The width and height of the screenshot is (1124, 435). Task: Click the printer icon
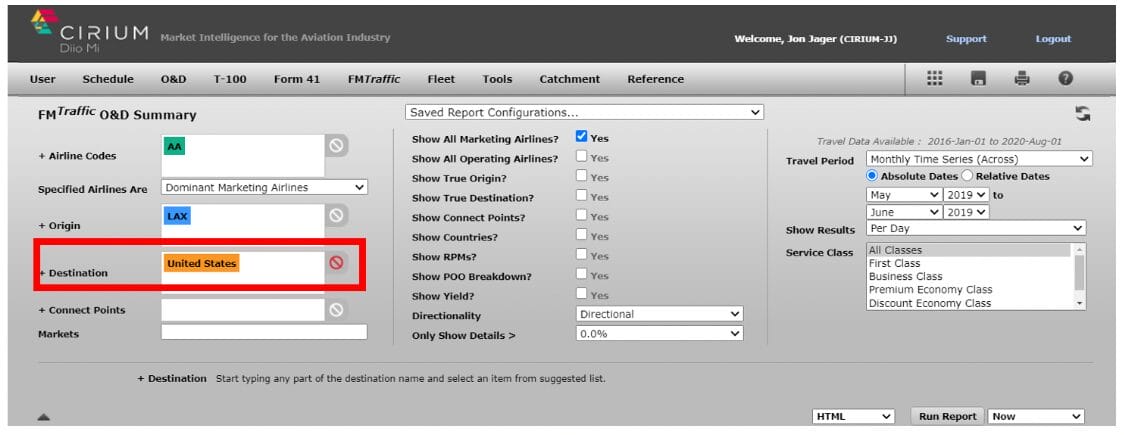point(1021,79)
